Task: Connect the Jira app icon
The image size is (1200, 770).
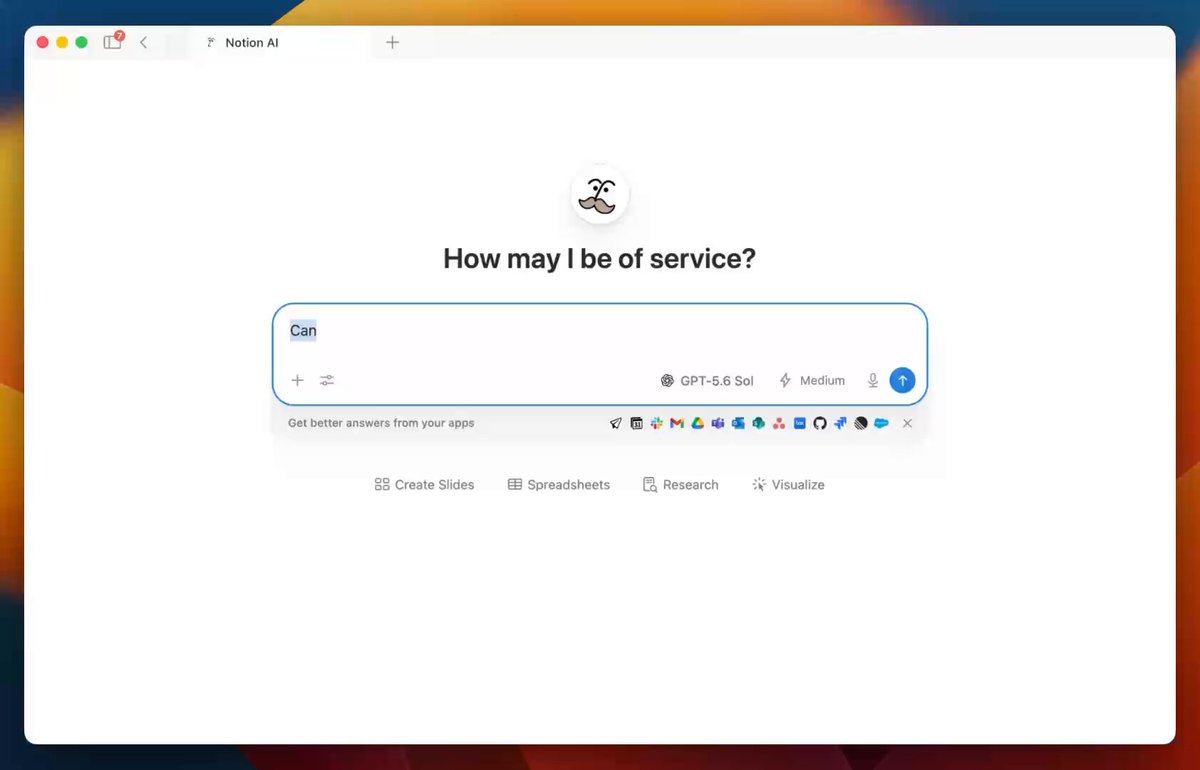Action: pyautogui.click(x=840, y=423)
